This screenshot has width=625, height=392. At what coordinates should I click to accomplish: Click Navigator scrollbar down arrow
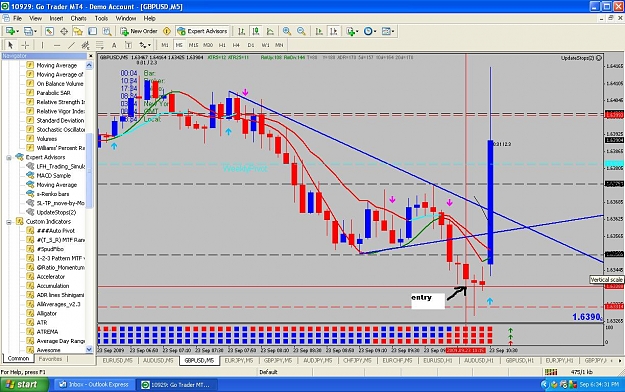point(89,349)
